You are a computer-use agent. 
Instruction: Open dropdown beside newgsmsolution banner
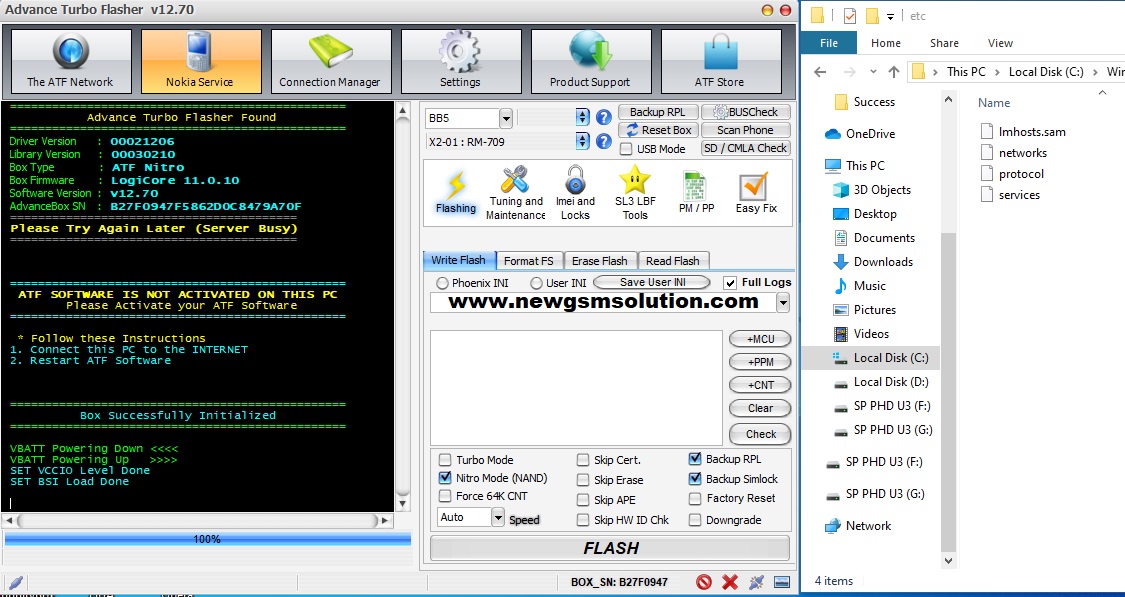pyautogui.click(x=783, y=303)
